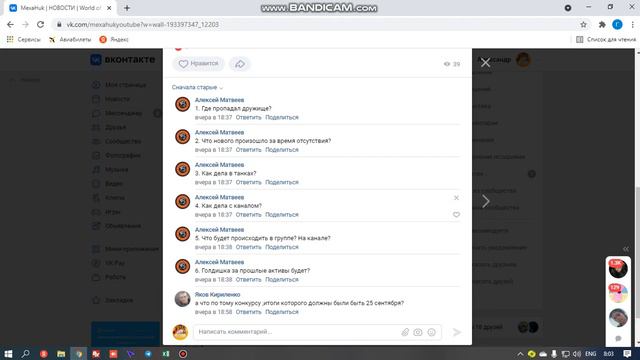This screenshot has width=640, height=360.
Task: Open Chrome profile avatar
Action: tap(617, 24)
